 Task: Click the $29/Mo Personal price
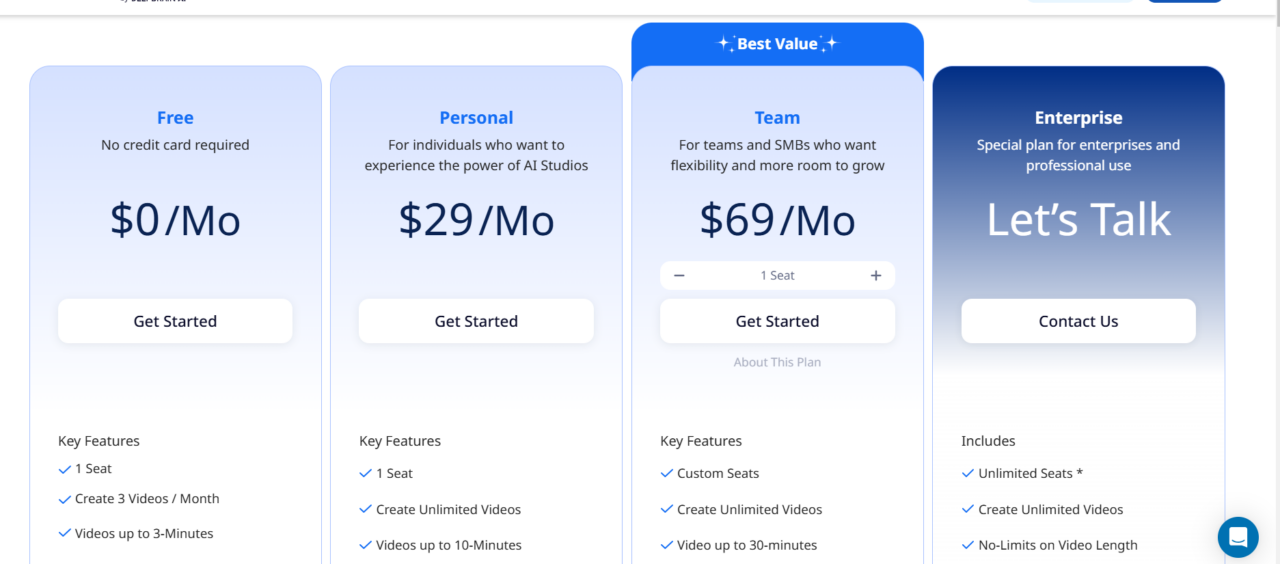pos(476,220)
